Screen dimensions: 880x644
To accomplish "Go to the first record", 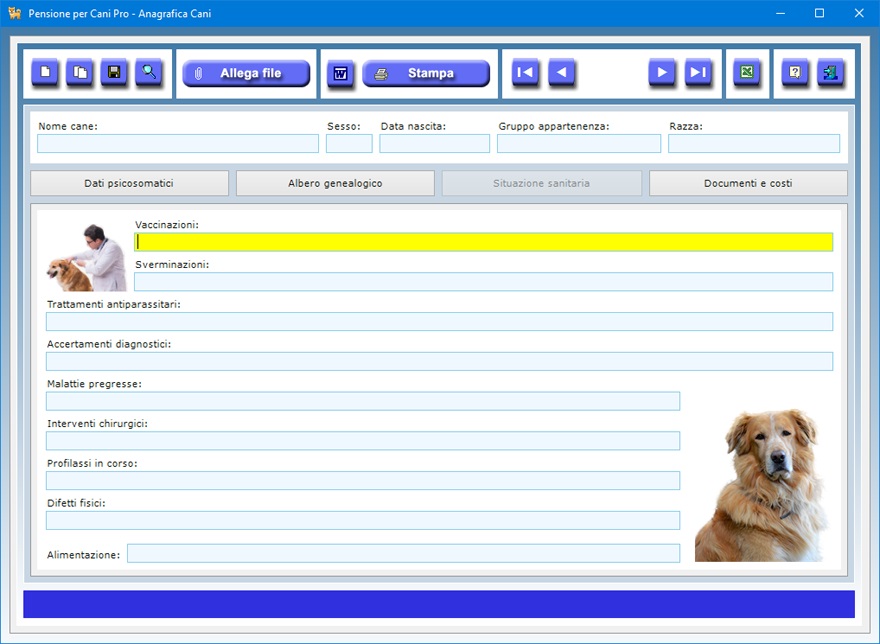I will point(525,72).
